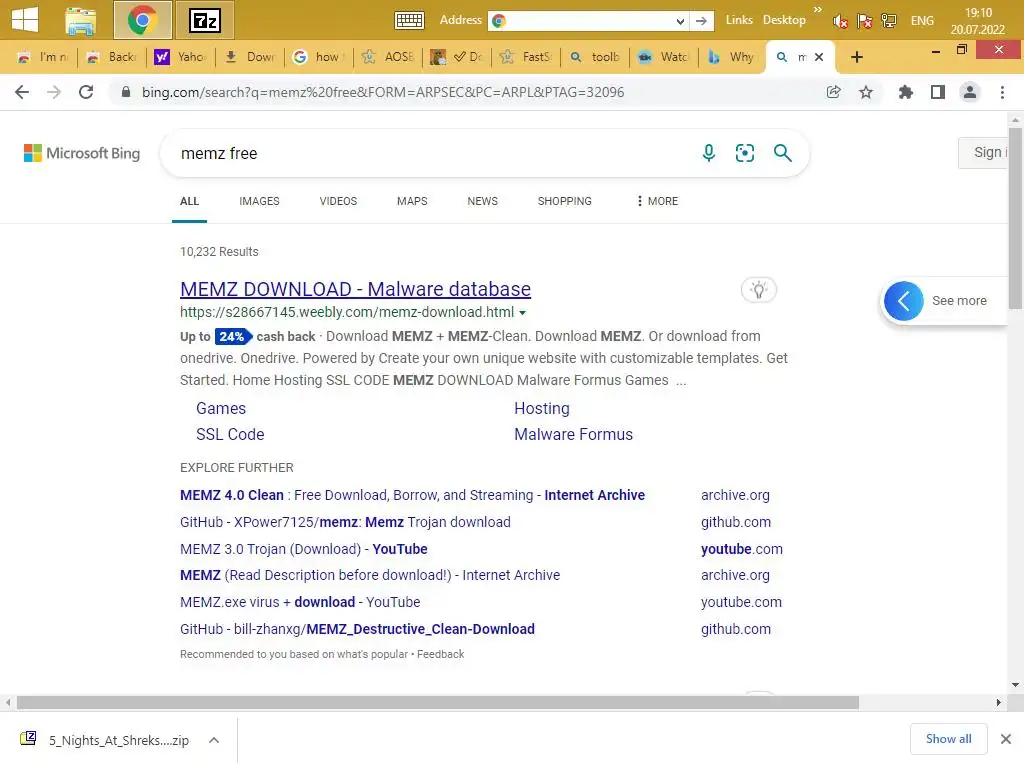Image resolution: width=1024 pixels, height=768 pixels.
Task: Click the Show all downloads button
Action: pos(948,739)
